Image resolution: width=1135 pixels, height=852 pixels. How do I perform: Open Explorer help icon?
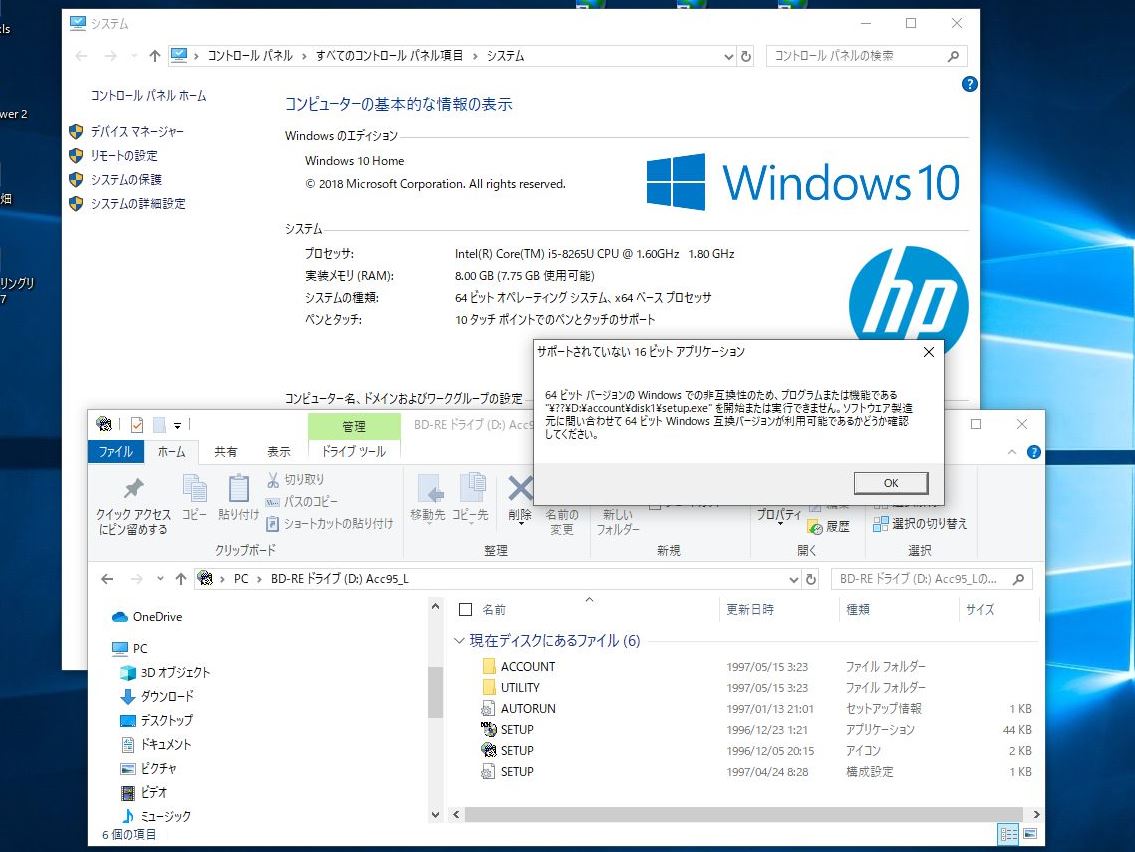[x=1034, y=452]
